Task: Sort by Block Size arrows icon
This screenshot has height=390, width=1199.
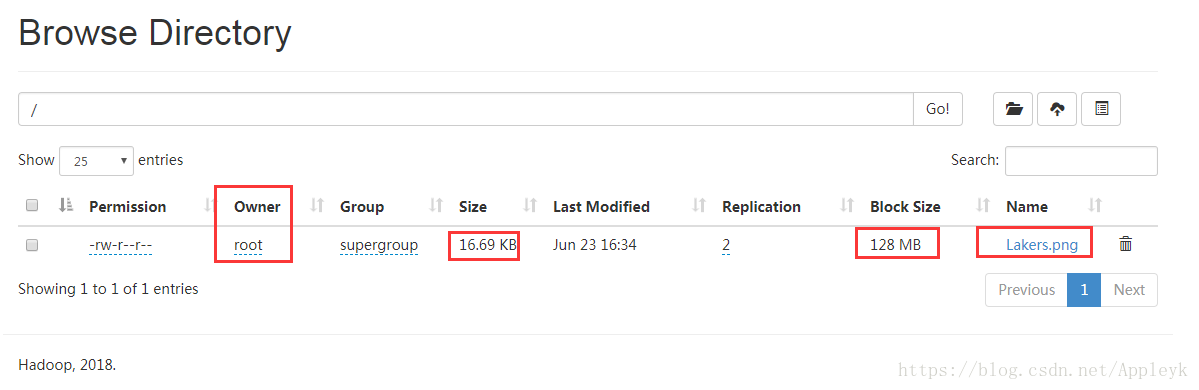Action: [984, 206]
